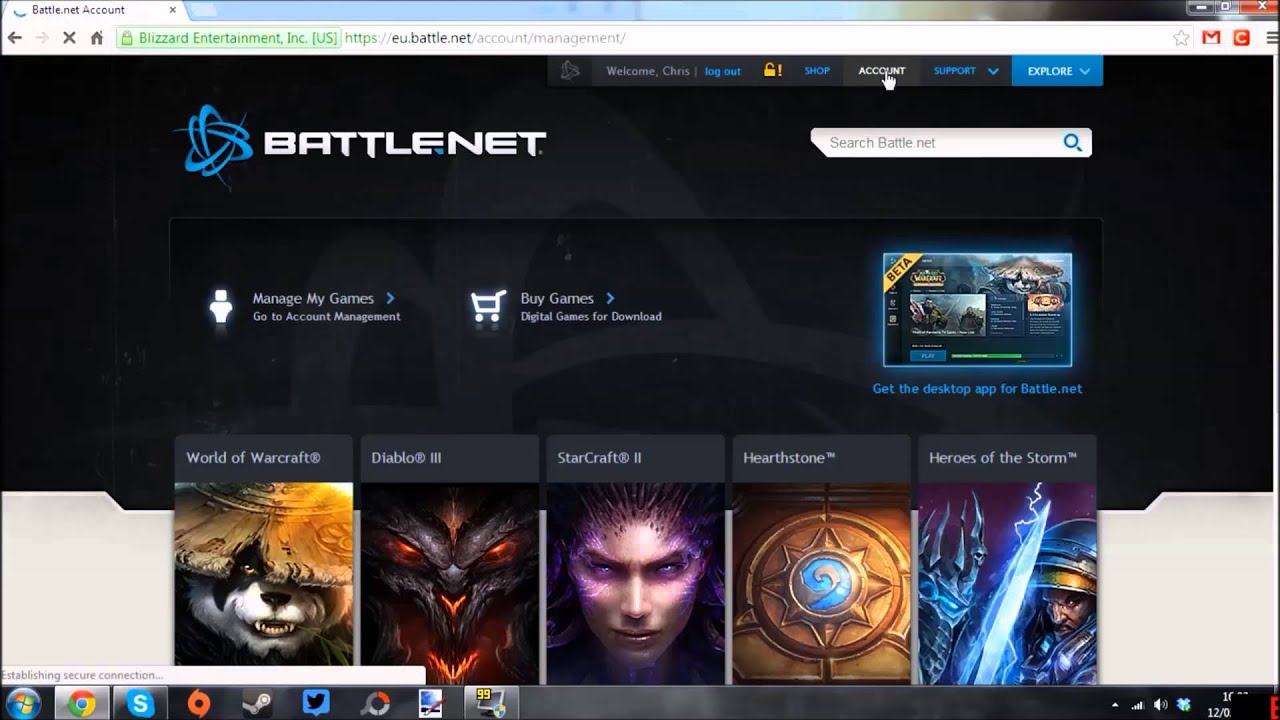The image size is (1280, 720).
Task: Show hidden tray icons arrow
Action: click(1115, 704)
